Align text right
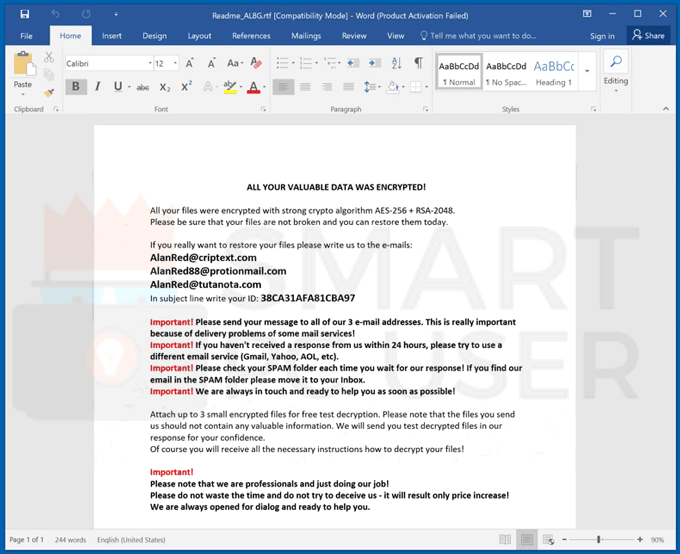 (x=327, y=87)
